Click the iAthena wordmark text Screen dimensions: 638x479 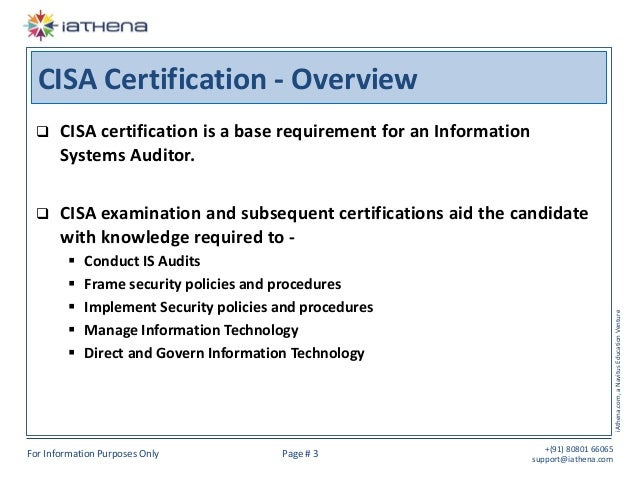104,27
